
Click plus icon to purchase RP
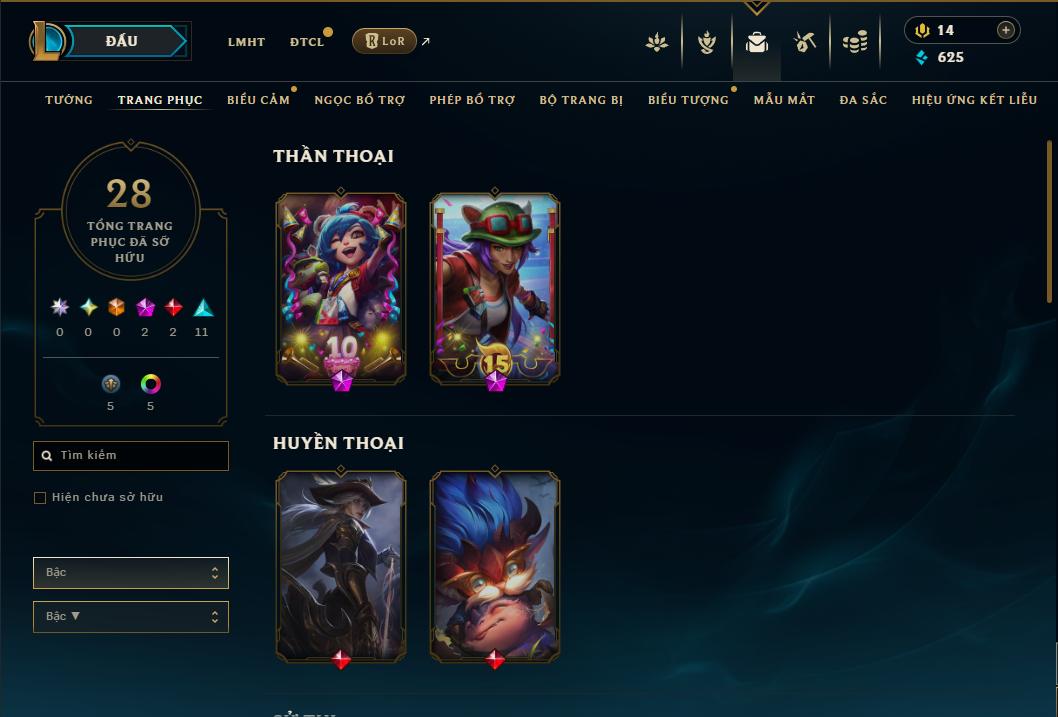[1005, 30]
